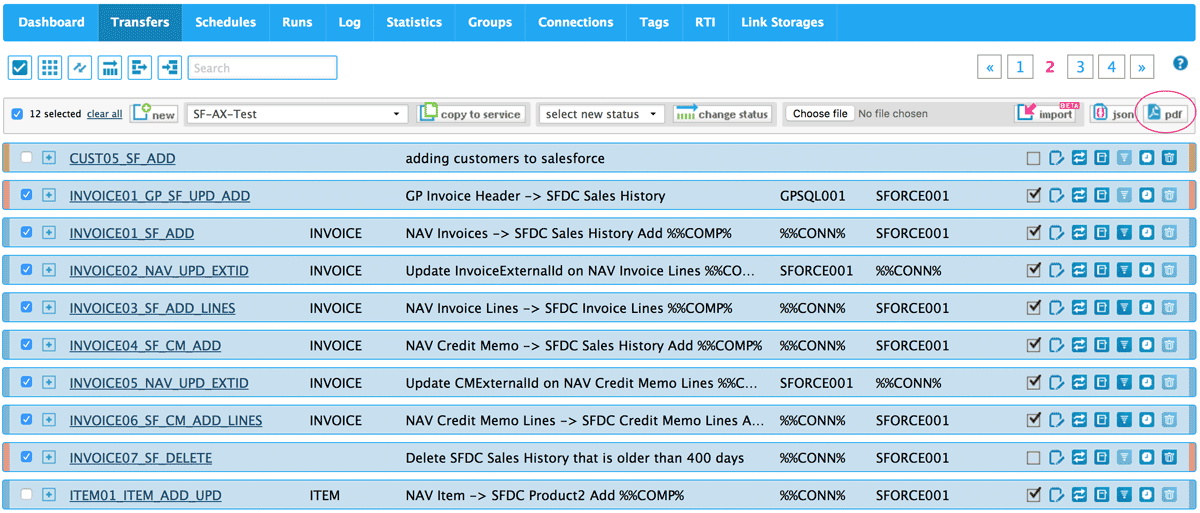This screenshot has width=1200, height=513.
Task: Open schedule clock icon for CUST05_SF_ADD
Action: pos(1146,158)
